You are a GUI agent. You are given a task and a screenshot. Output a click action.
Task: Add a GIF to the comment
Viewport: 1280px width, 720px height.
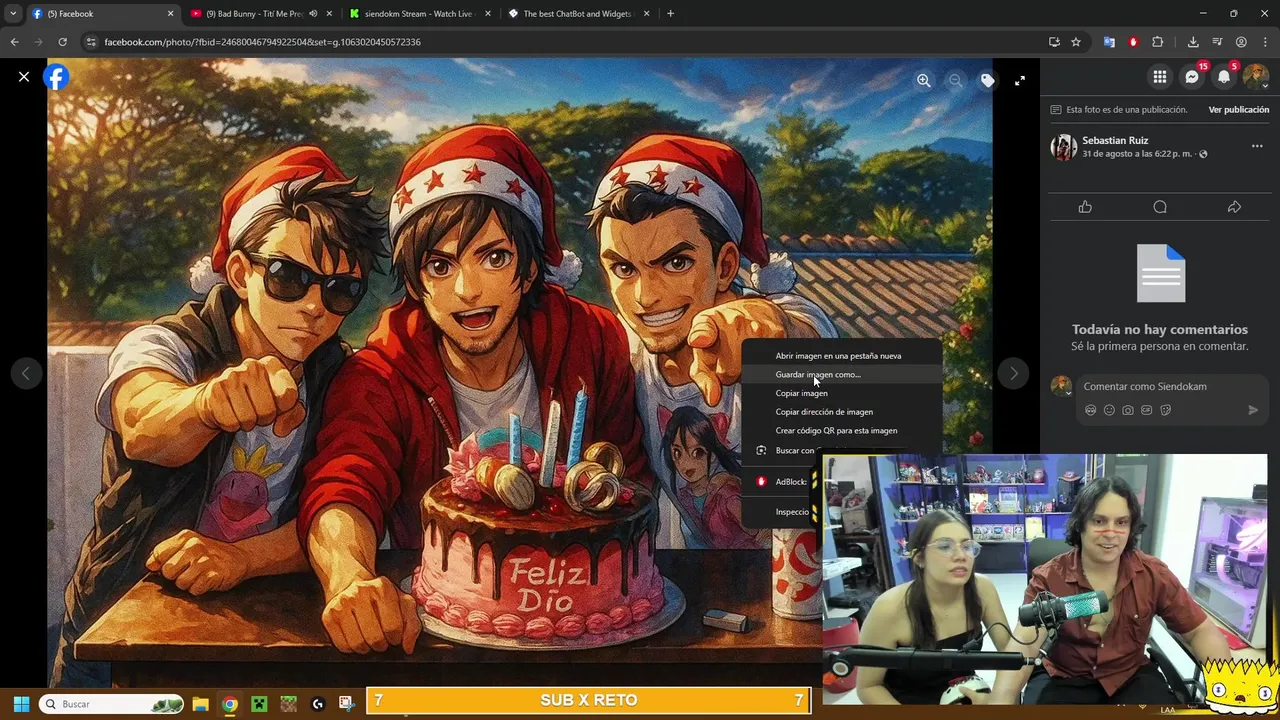pyautogui.click(x=1147, y=410)
